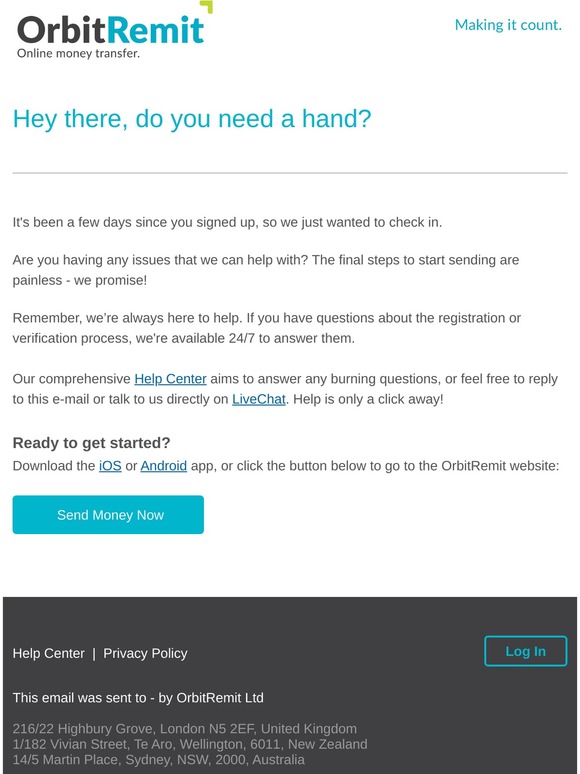Click the 'Ready to get started?' subheading
Screen dimensions: 580x774
(91, 443)
